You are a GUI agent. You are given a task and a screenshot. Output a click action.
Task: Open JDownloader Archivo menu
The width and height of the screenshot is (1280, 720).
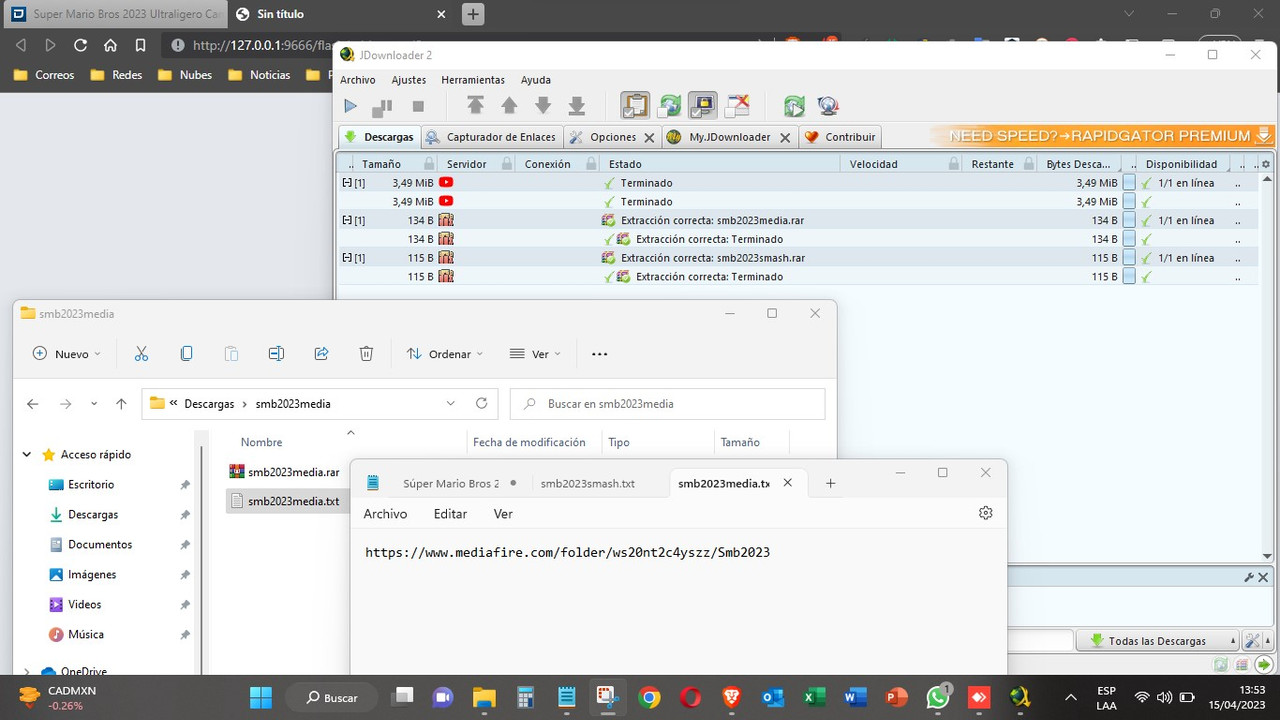[x=357, y=80]
